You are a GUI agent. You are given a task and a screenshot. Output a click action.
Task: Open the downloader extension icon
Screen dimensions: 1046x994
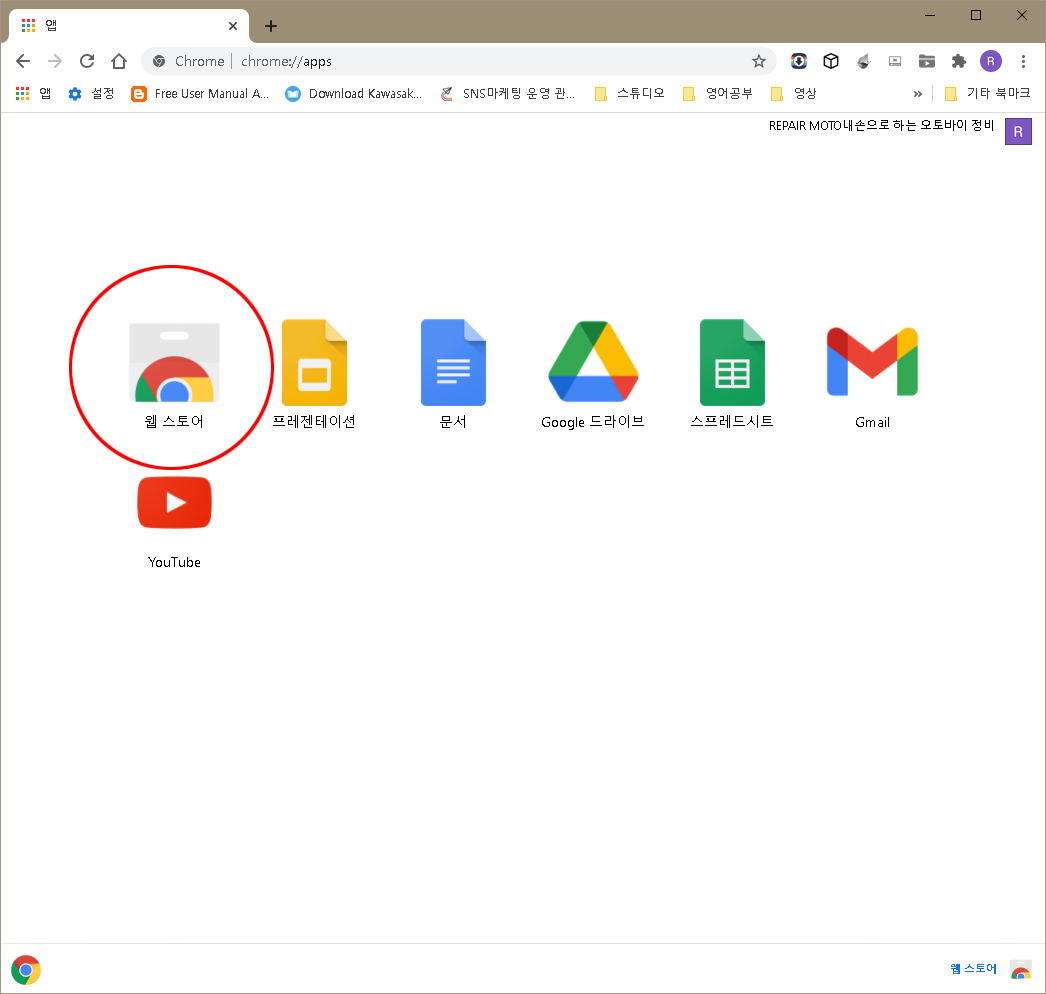pyautogui.click(x=799, y=61)
